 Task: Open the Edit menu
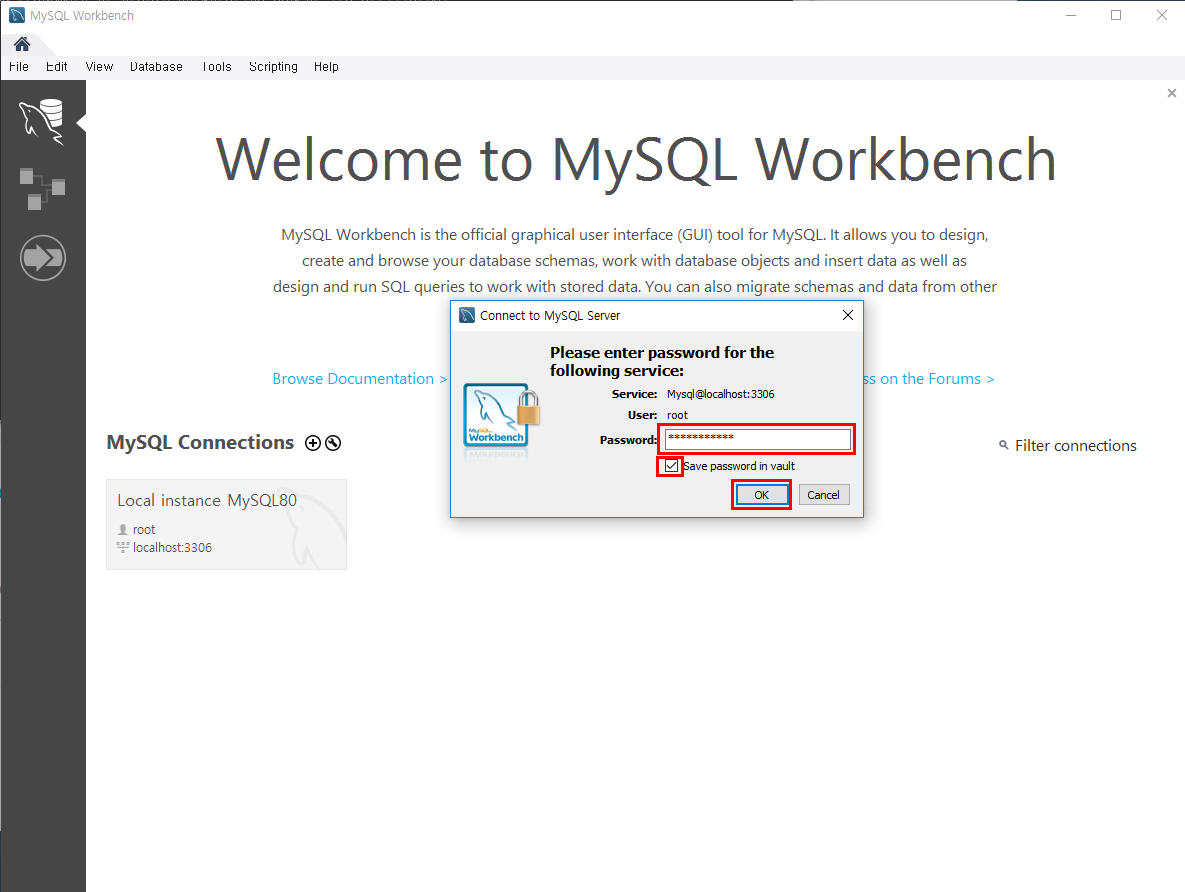point(57,67)
